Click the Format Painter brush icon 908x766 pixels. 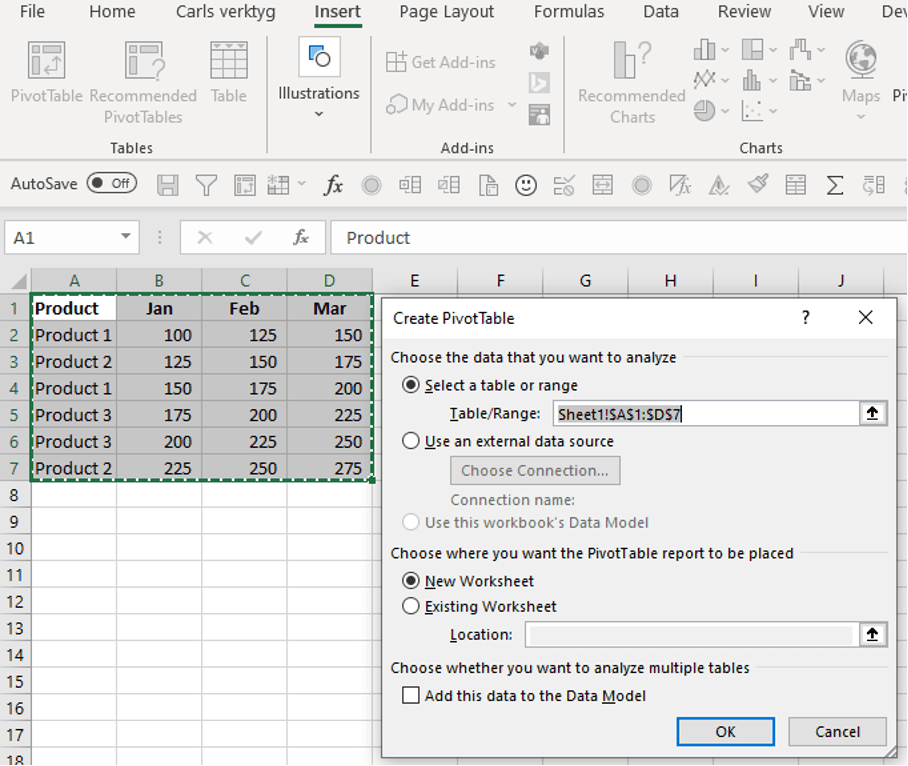pyautogui.click(x=757, y=185)
